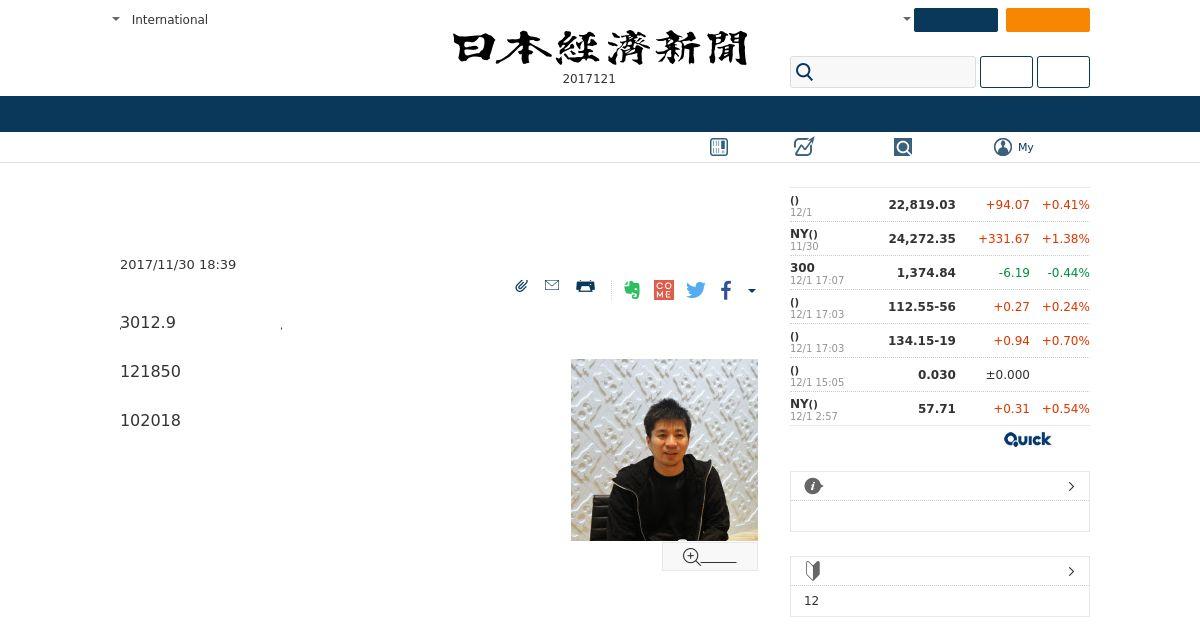The width and height of the screenshot is (1200, 630).
Task: Click the print article icon
Action: tap(585, 286)
